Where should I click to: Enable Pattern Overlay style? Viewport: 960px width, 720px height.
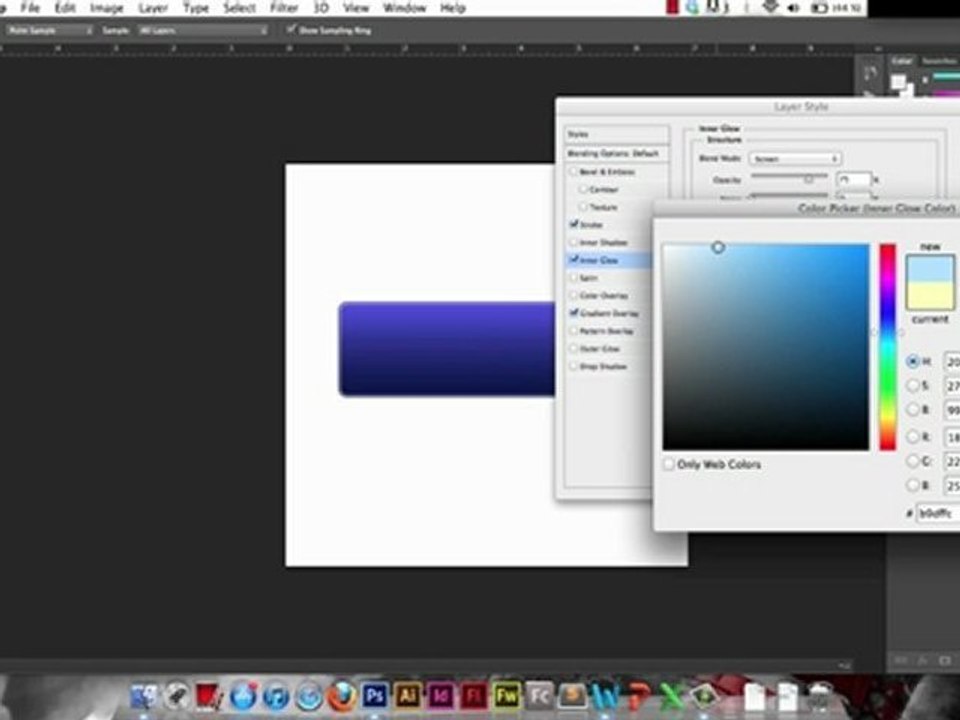tap(574, 331)
